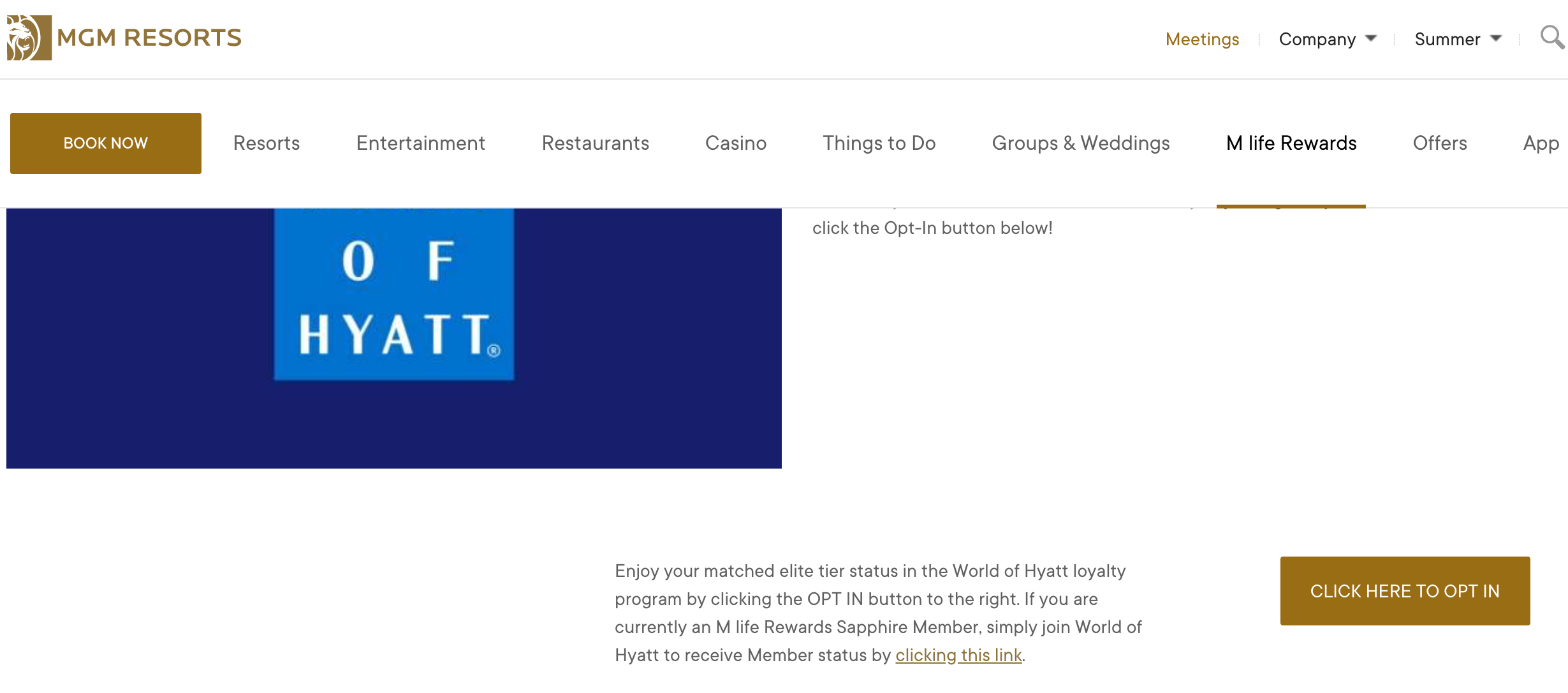Open Groups & Weddings menu
The height and width of the screenshot is (693, 1568).
[x=1081, y=143]
